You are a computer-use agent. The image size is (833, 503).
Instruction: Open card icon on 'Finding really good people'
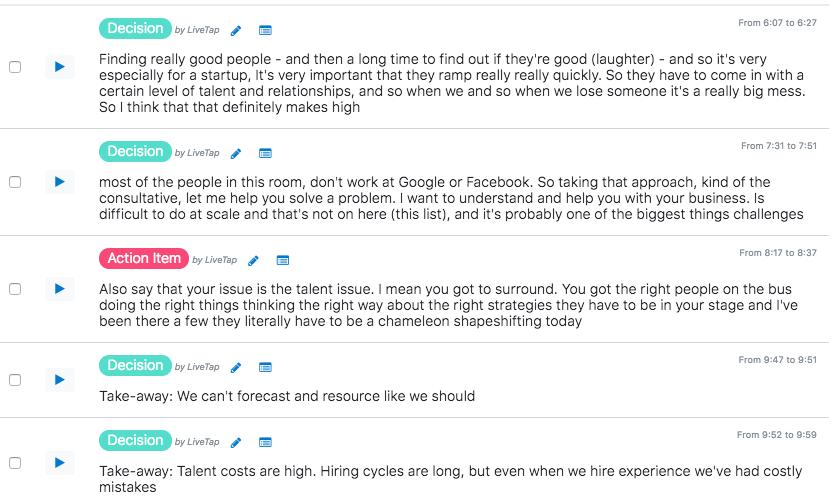pos(265,31)
